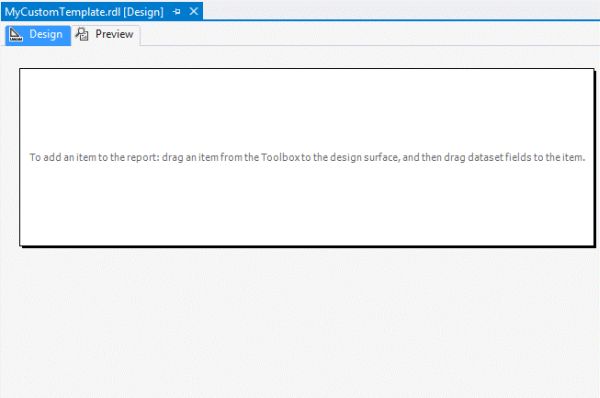600x398 pixels.
Task: Switch to the Design view tab
Action: point(38,35)
